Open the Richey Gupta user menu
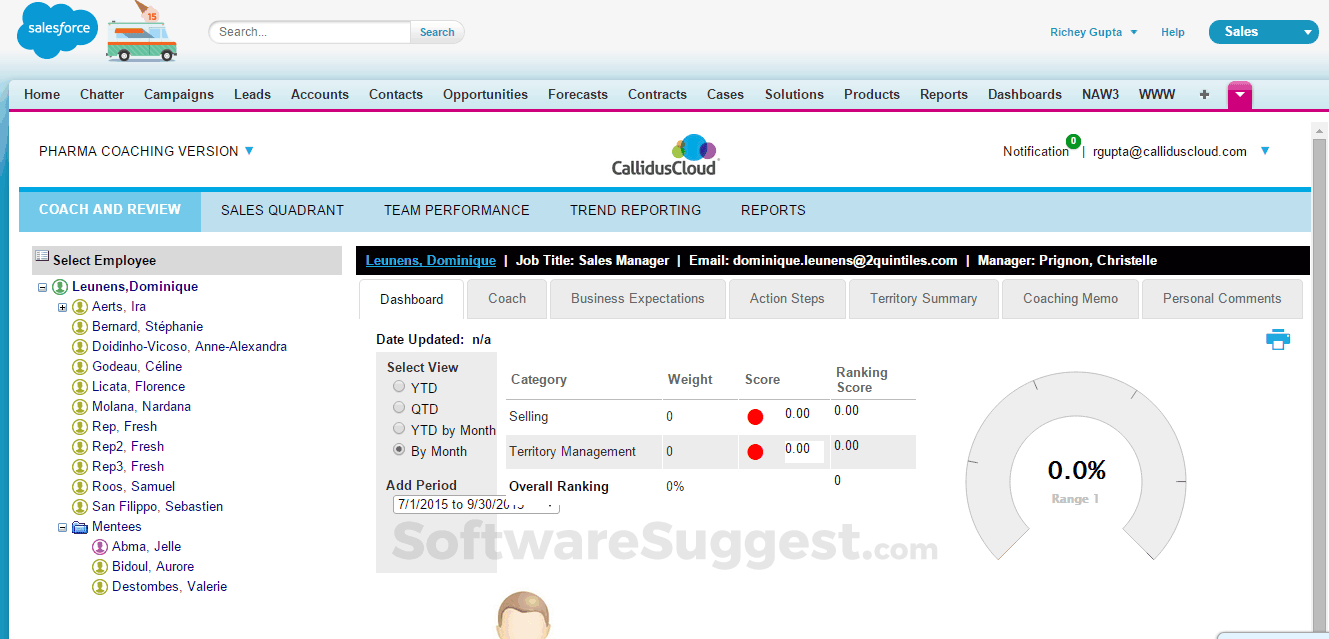This screenshot has height=639, width=1329. 1094,32
